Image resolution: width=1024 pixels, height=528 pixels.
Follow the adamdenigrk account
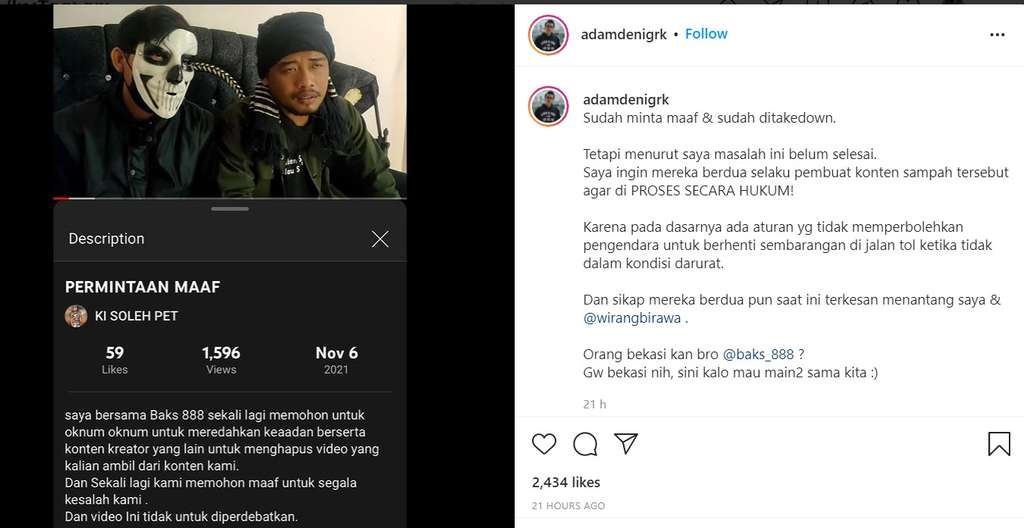pyautogui.click(x=706, y=34)
